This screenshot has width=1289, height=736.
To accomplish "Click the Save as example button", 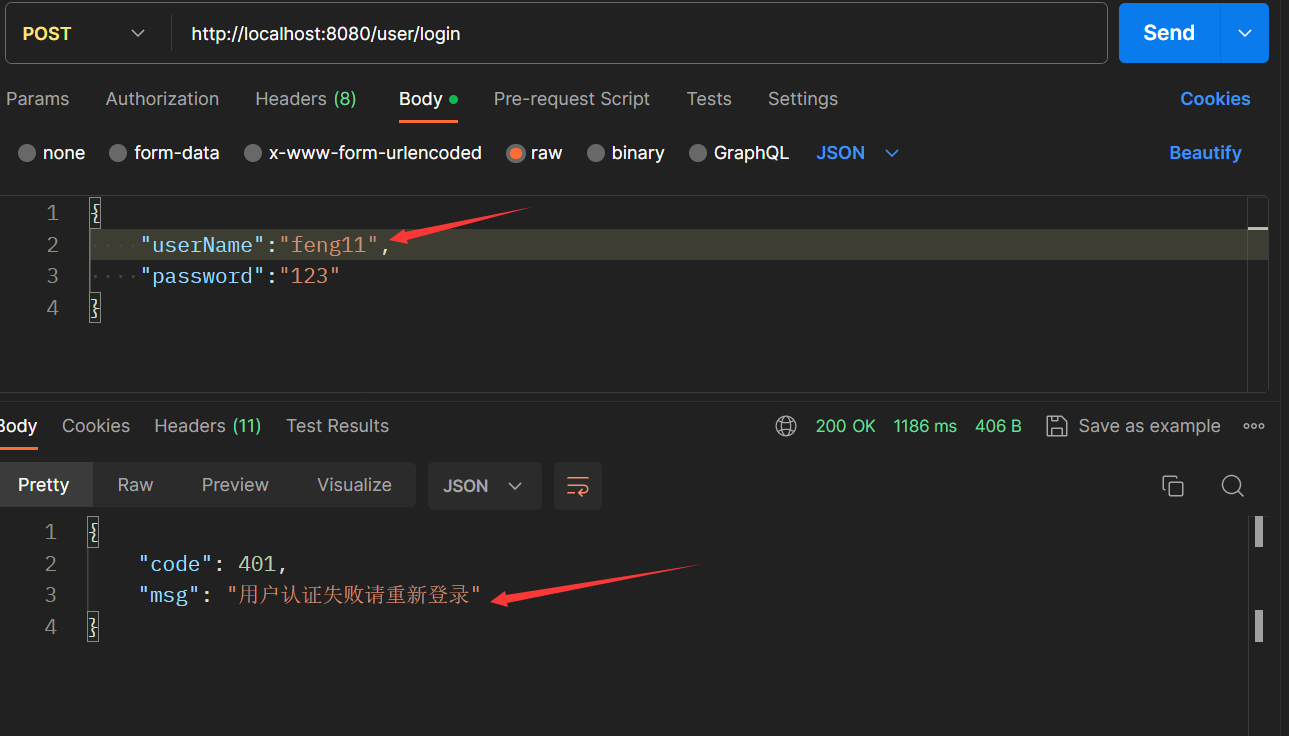I will tap(1133, 426).
